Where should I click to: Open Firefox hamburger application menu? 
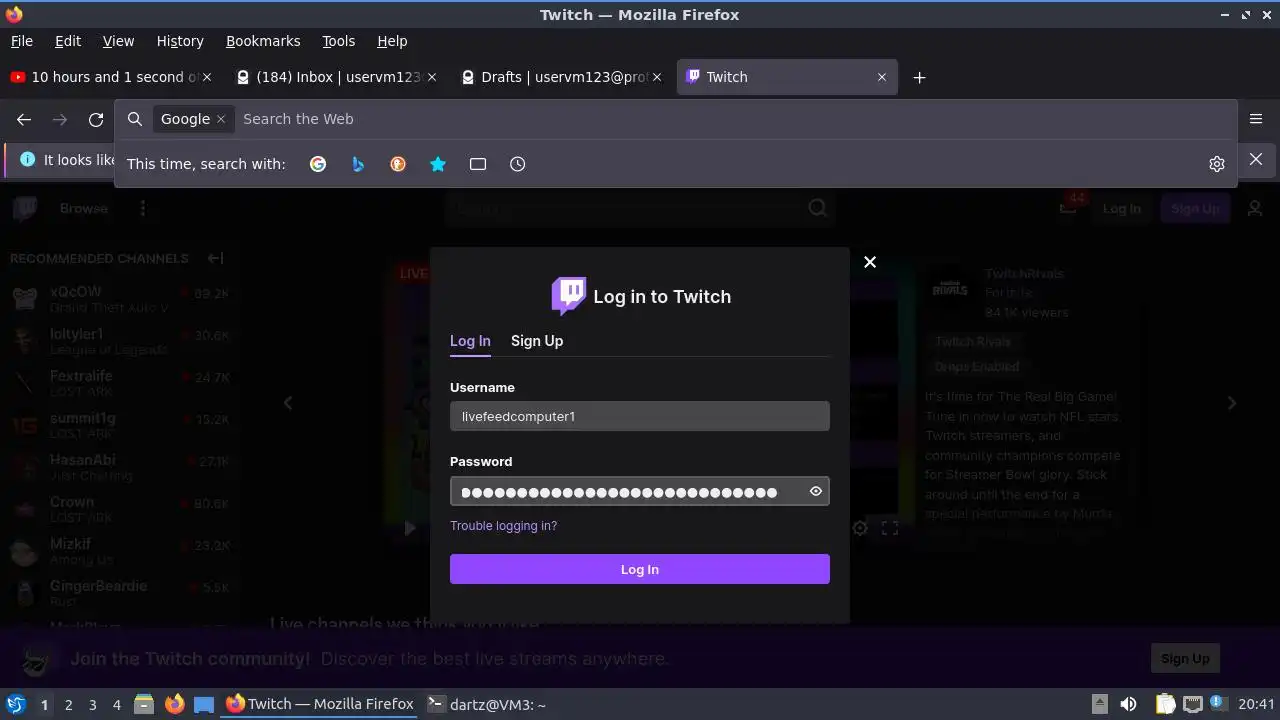1256,119
